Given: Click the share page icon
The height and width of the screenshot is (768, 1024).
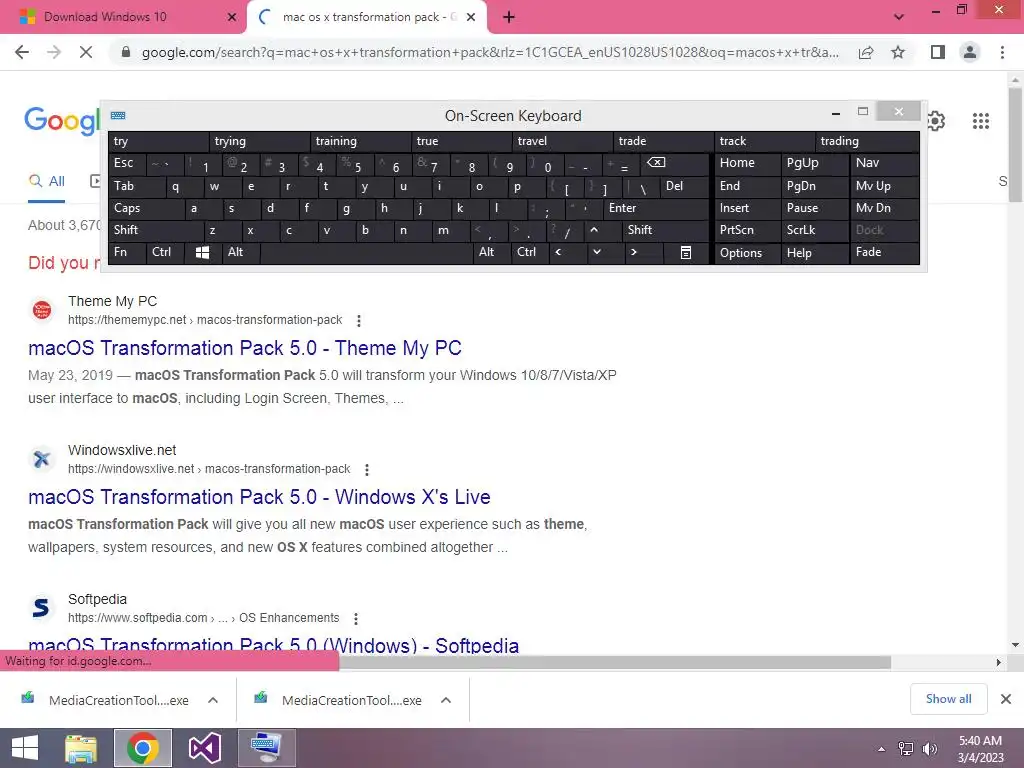Looking at the screenshot, I should (866, 52).
